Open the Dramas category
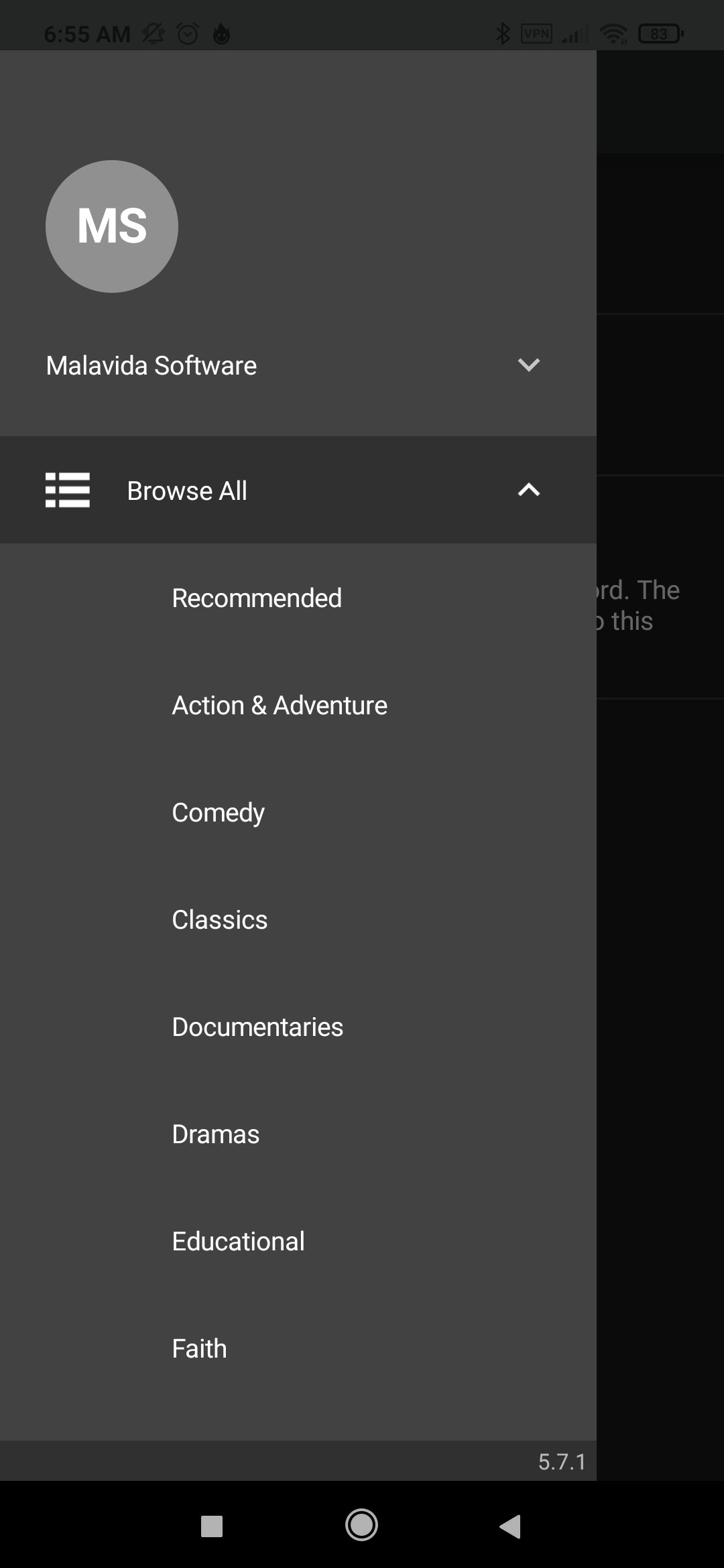Viewport: 724px width, 1568px height. pos(216,1134)
